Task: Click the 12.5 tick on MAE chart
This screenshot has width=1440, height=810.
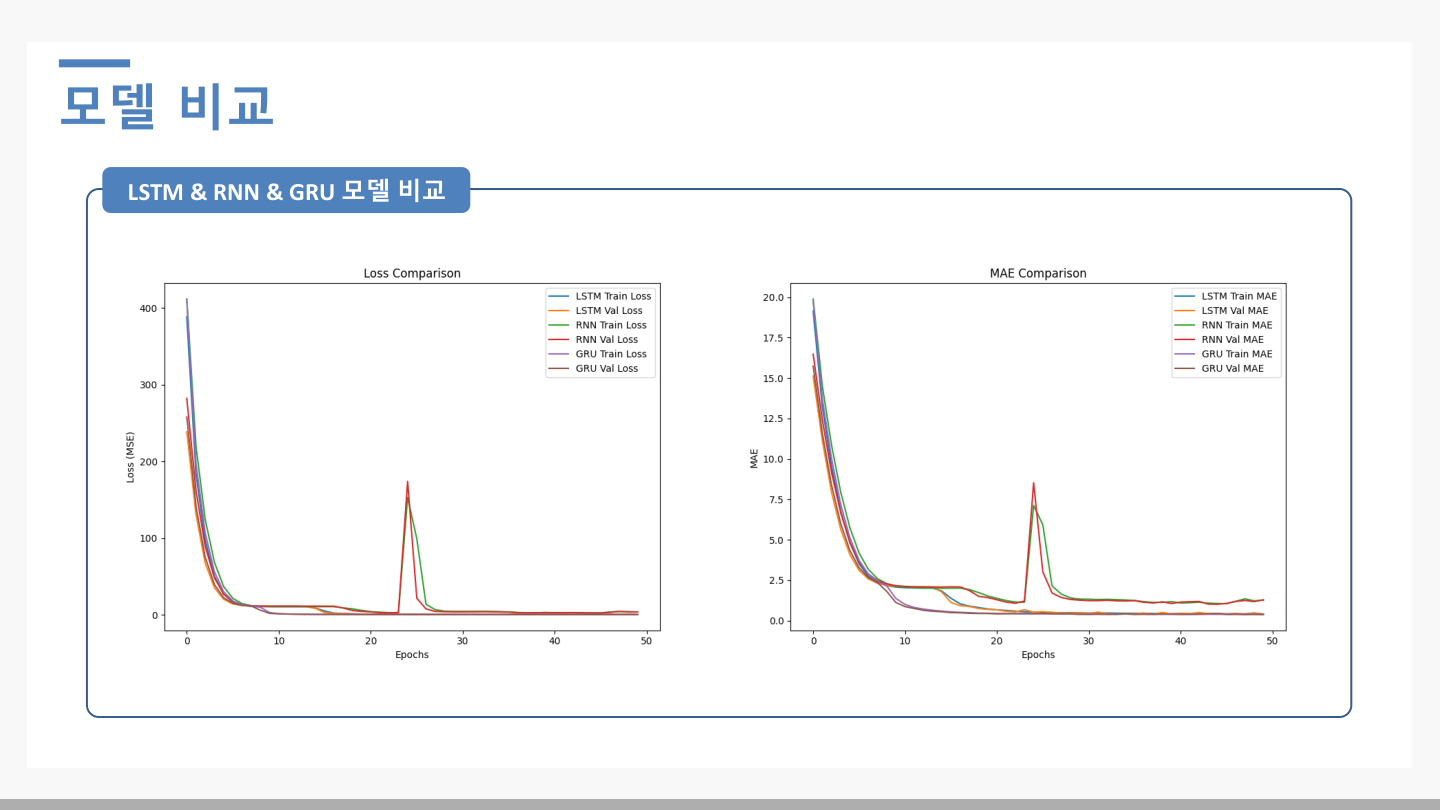Action: tap(772, 419)
